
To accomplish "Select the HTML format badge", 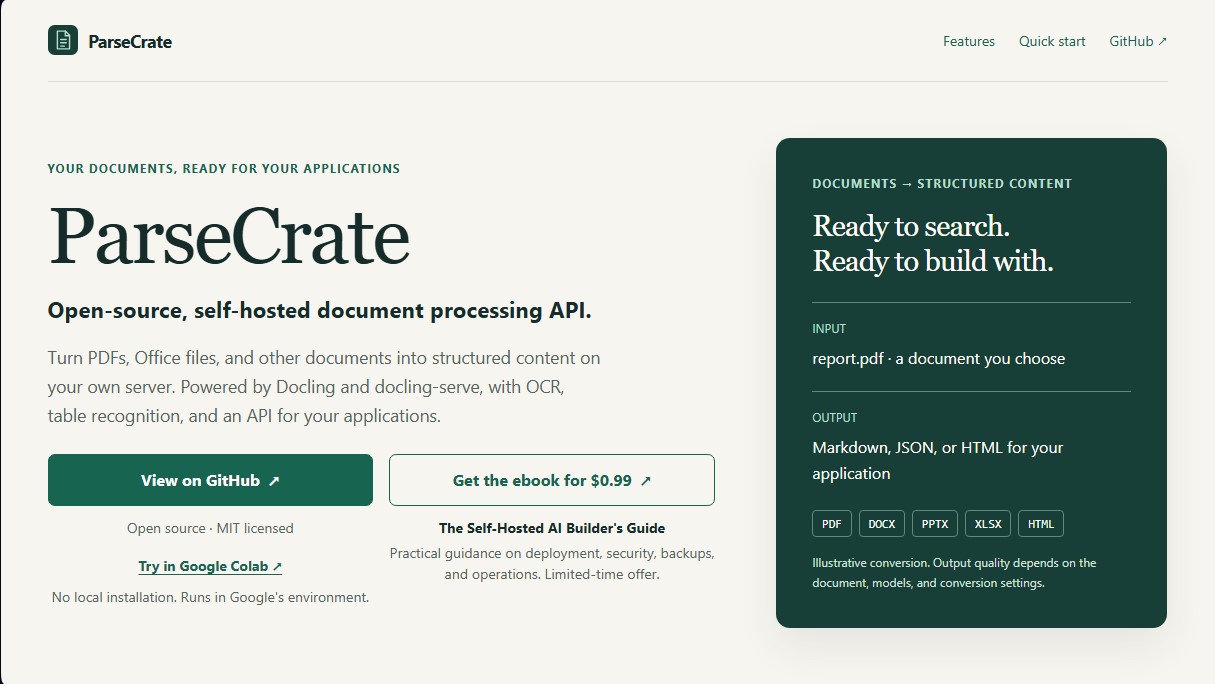I will pyautogui.click(x=1041, y=524).
